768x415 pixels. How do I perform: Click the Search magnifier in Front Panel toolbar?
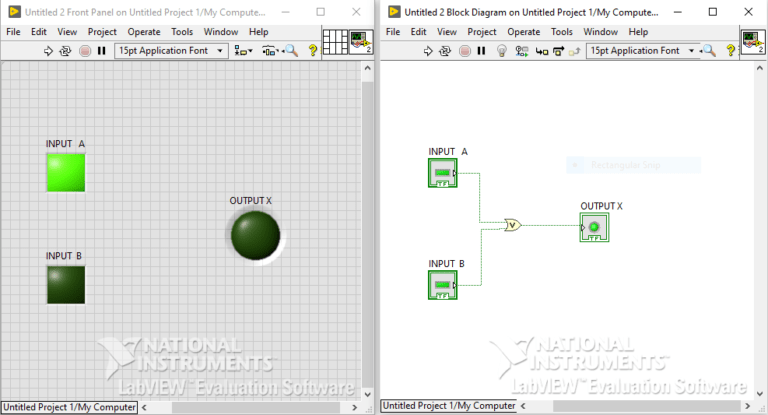tap(291, 50)
